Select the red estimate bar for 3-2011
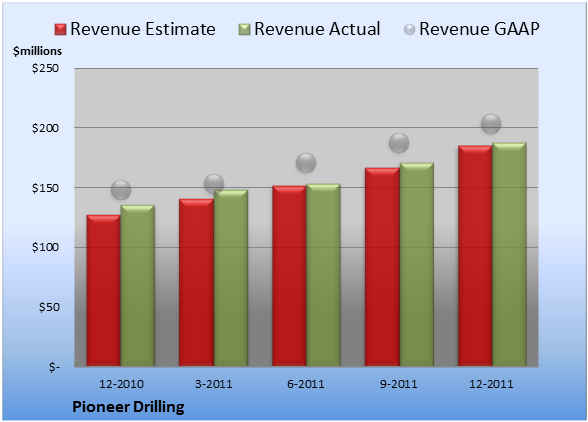Viewport: 588px width, 422px height. [x=196, y=282]
